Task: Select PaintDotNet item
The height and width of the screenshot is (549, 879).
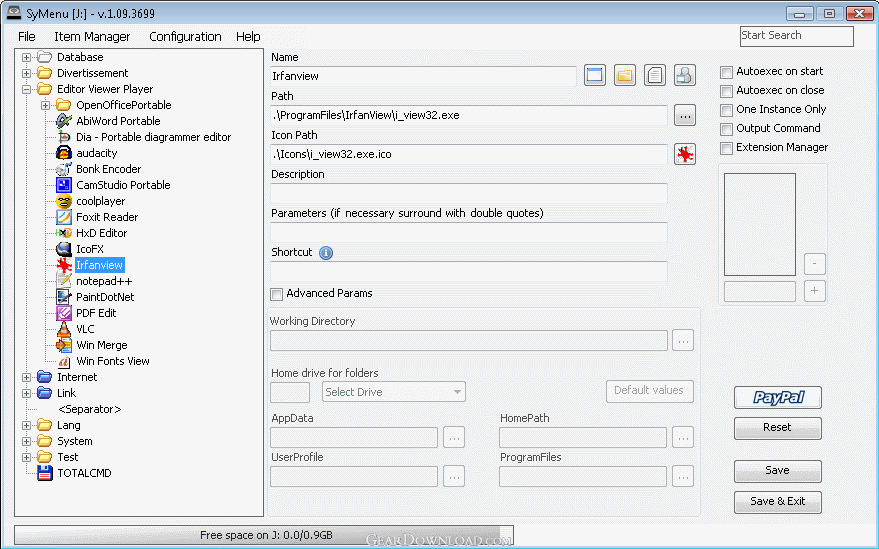Action: (105, 297)
